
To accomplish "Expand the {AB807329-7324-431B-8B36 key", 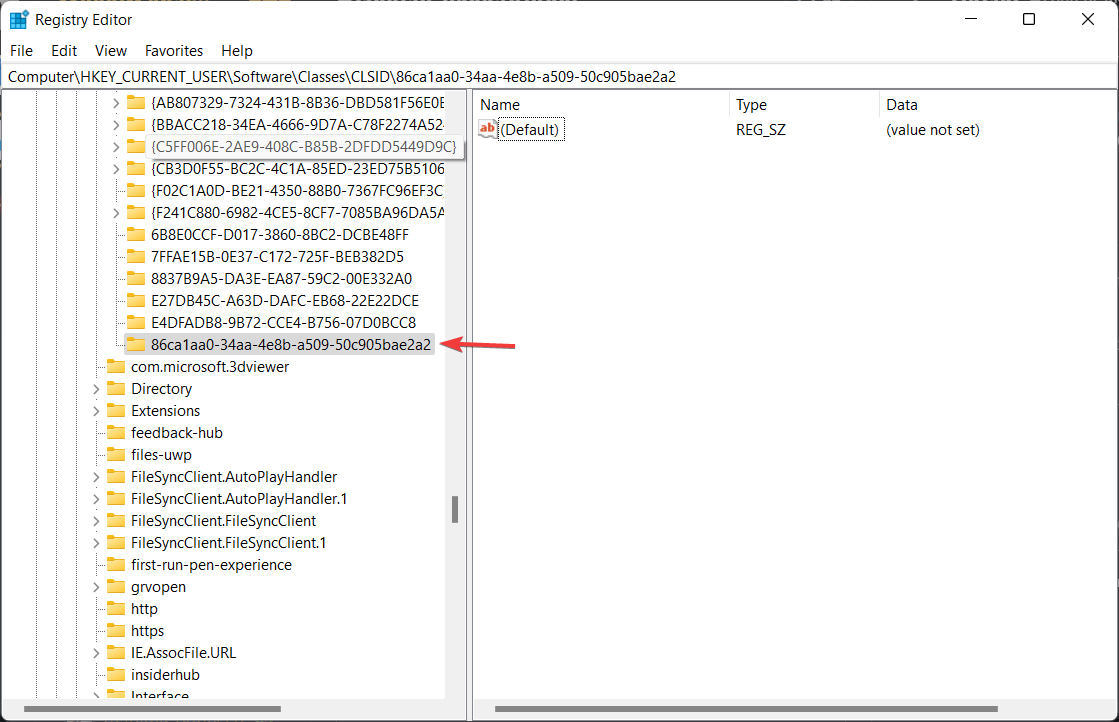I will coord(116,103).
